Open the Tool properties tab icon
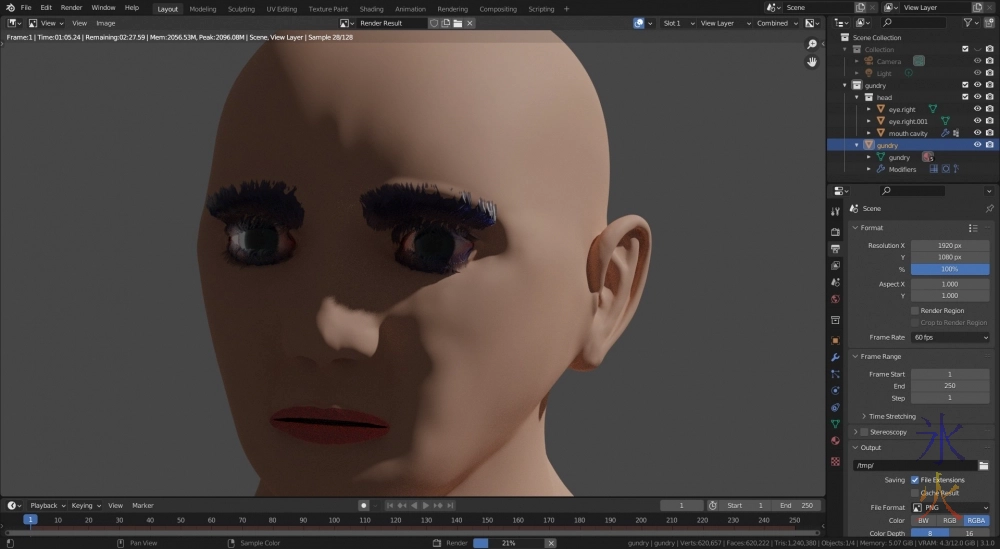Screen dimensions: 1000x549 pos(835,211)
